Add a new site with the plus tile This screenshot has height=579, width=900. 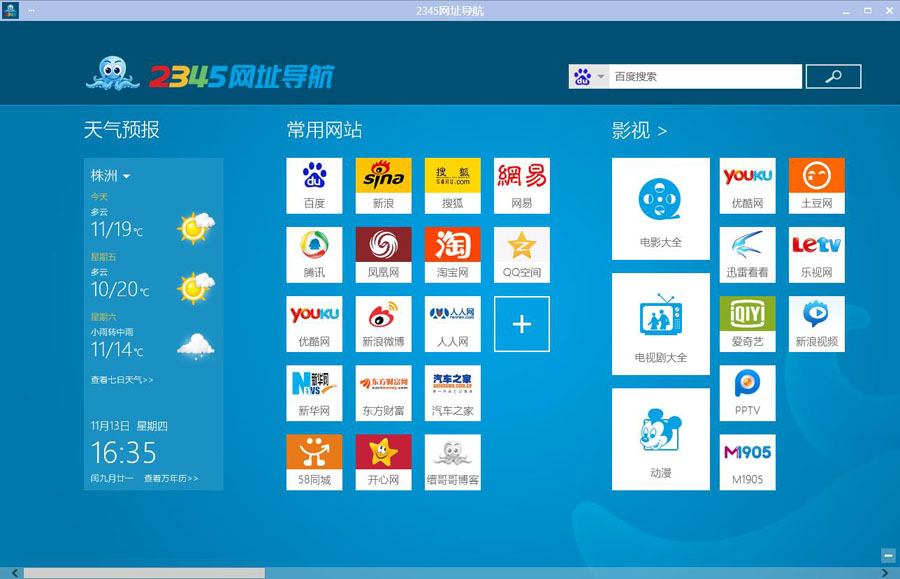point(522,324)
